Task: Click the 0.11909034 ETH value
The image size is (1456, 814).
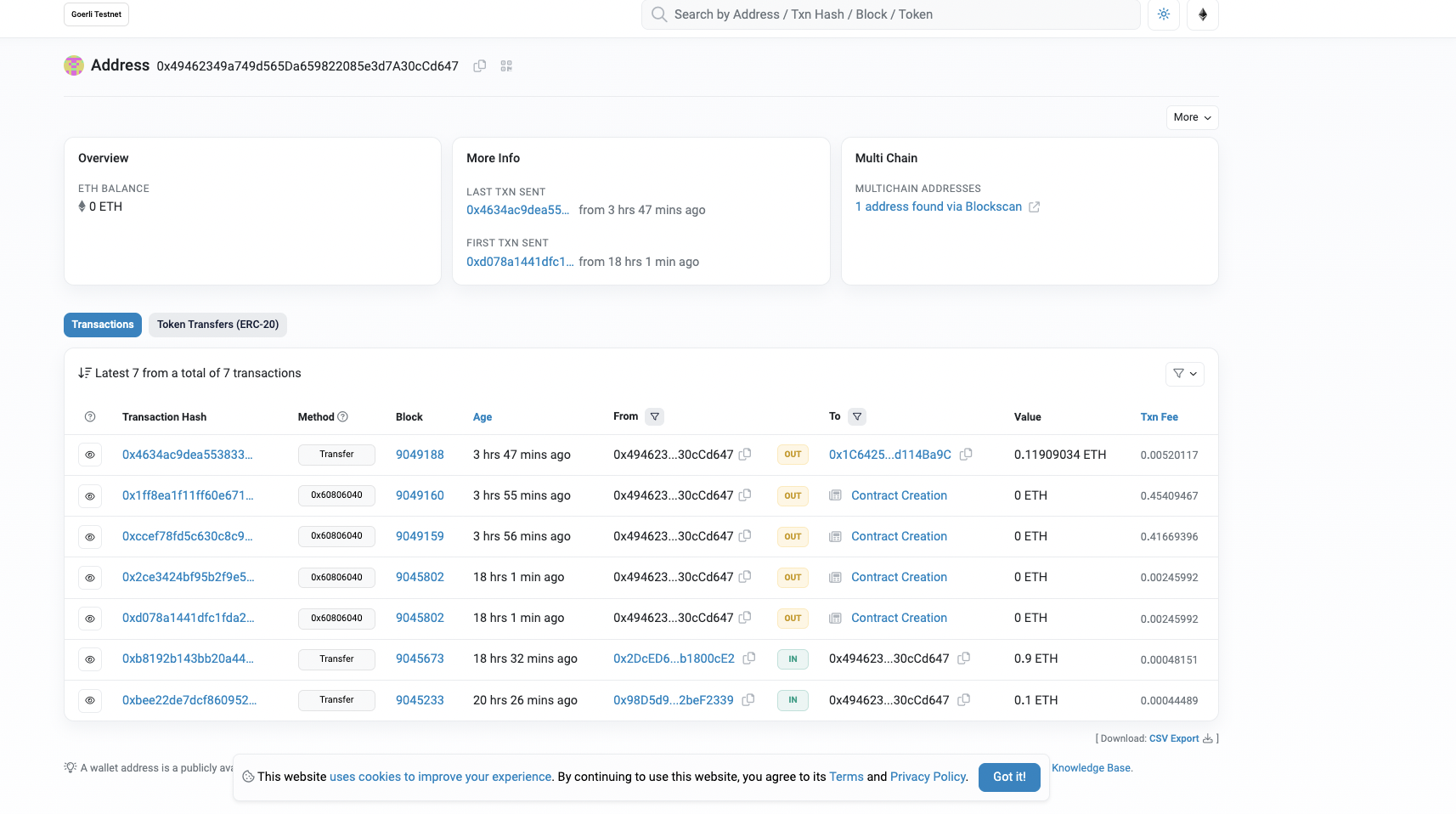Action: tap(1060, 455)
